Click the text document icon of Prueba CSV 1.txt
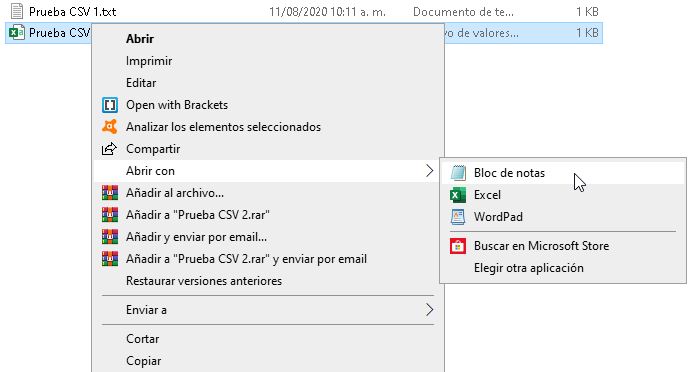The image size is (699, 372). click(17, 11)
